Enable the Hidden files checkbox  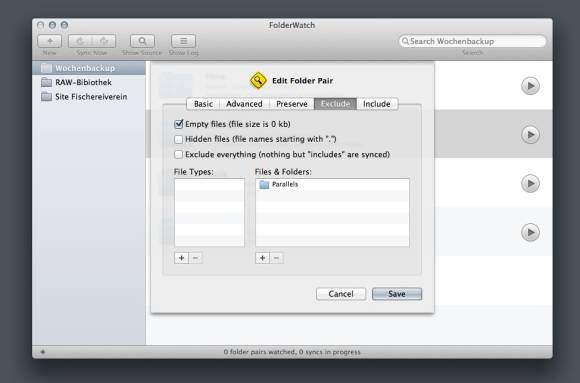coord(179,139)
